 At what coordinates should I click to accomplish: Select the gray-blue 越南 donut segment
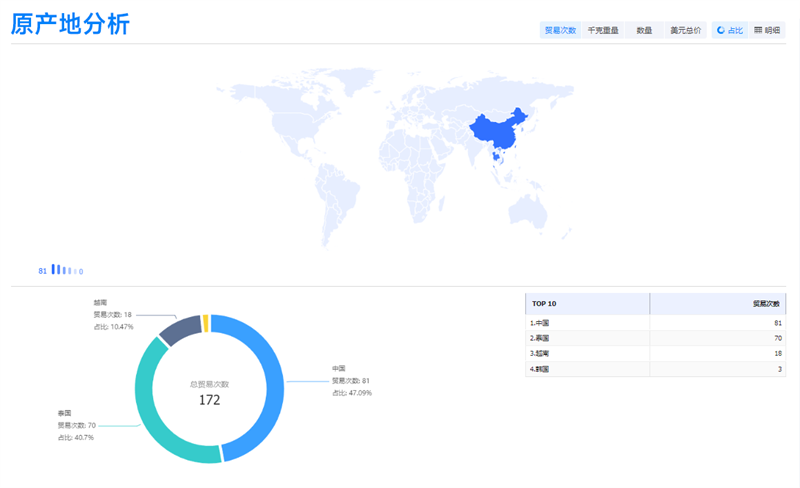coord(180,330)
